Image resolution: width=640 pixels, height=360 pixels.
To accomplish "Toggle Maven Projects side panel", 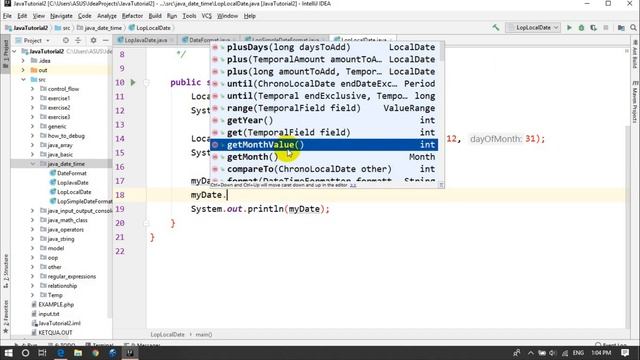I will pos(635,102).
